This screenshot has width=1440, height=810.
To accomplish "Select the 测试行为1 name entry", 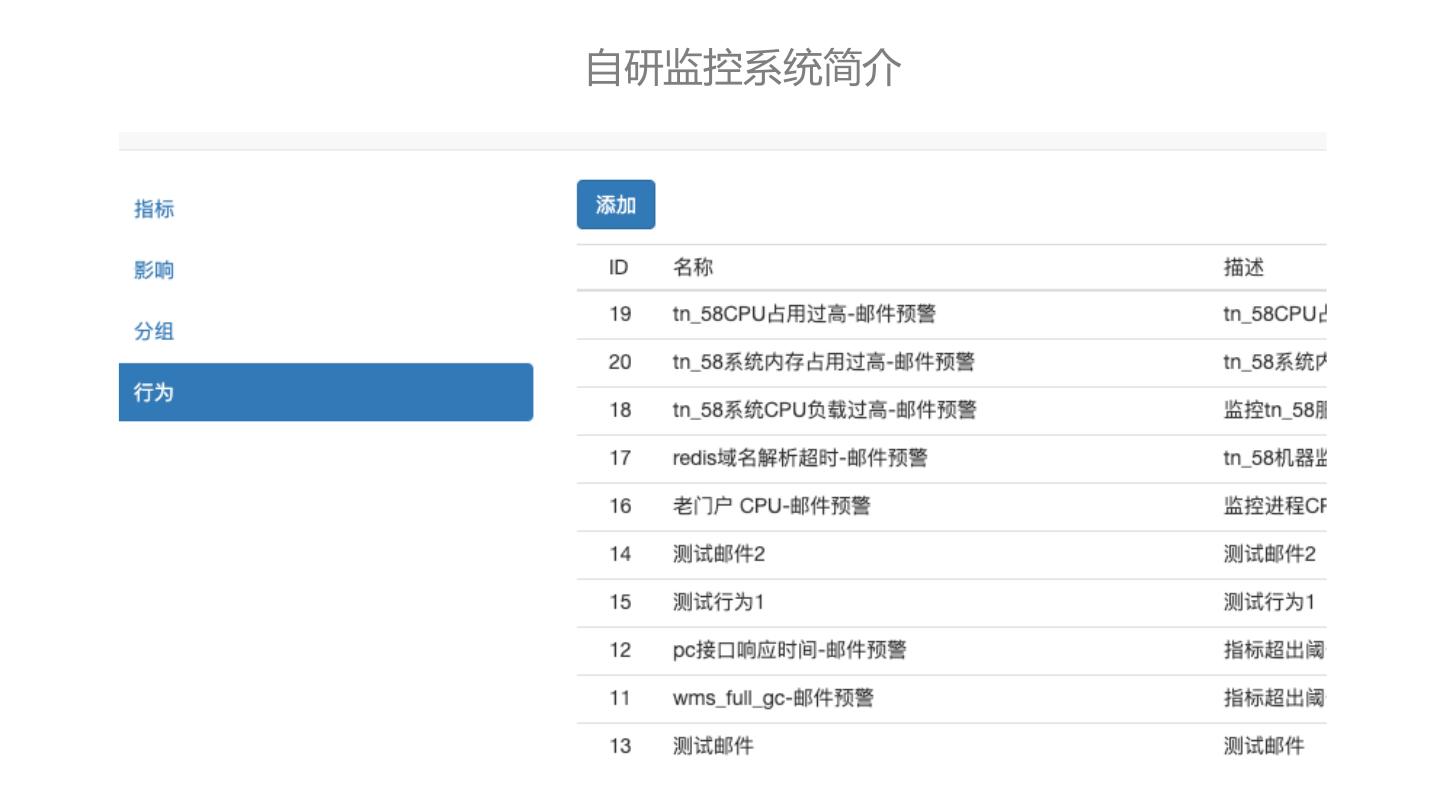I will point(718,602).
